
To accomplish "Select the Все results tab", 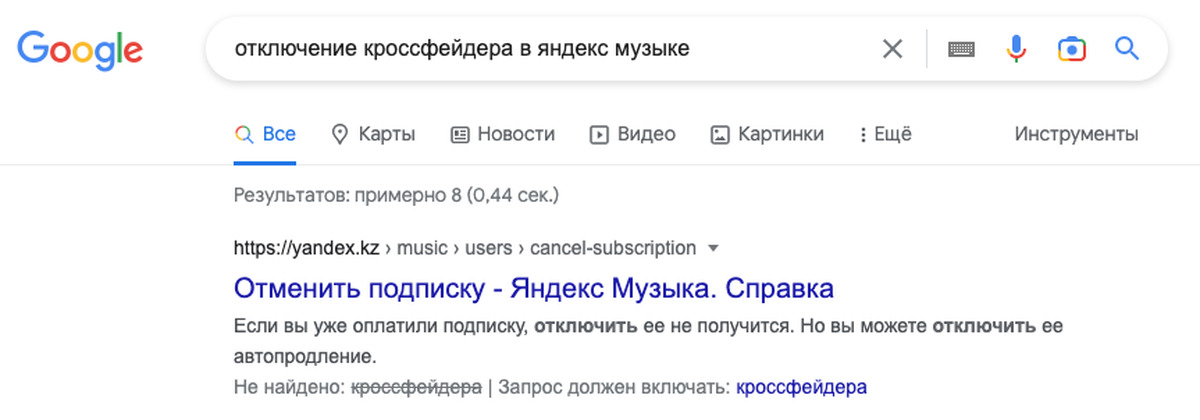I will tap(266, 134).
